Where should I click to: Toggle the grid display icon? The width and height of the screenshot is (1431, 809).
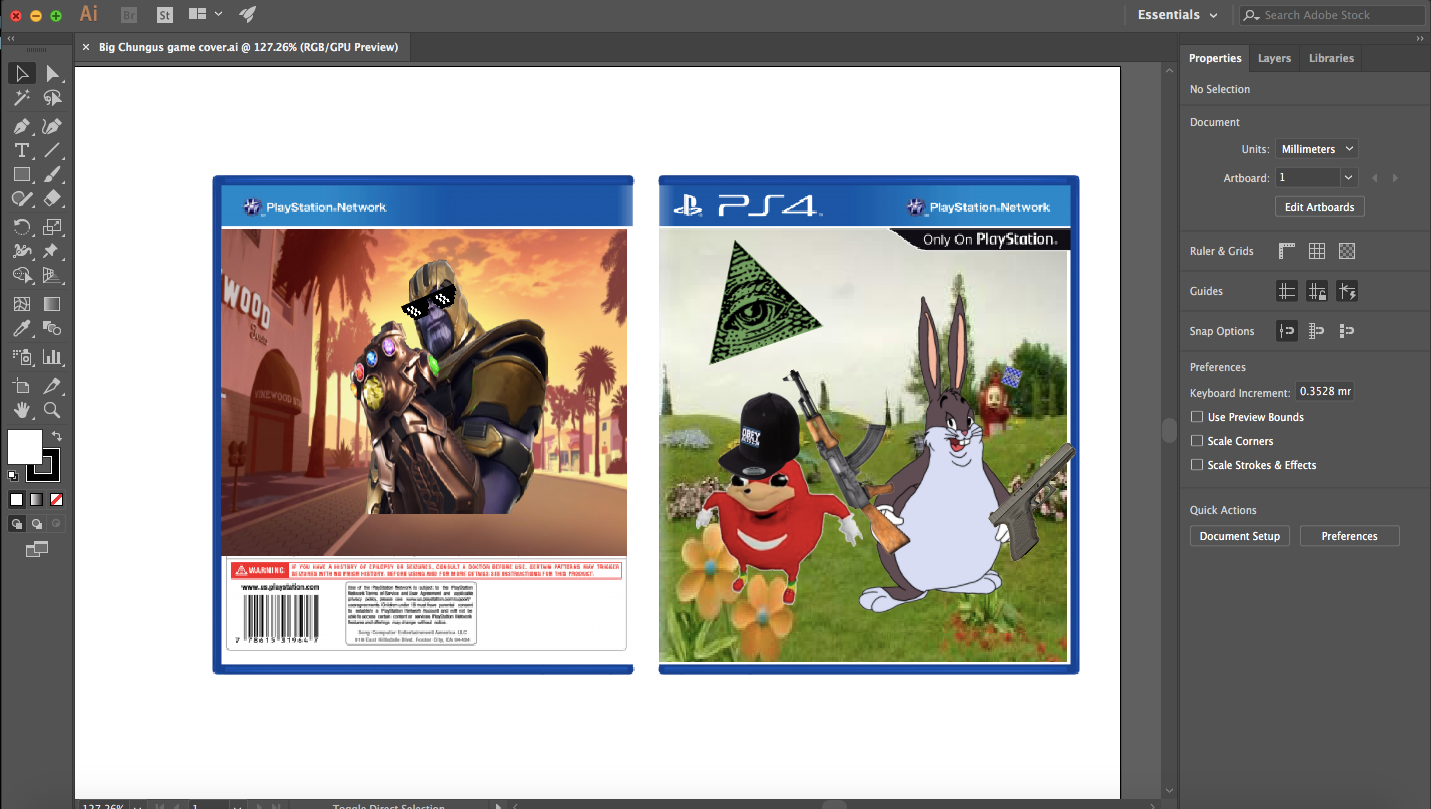point(1317,251)
